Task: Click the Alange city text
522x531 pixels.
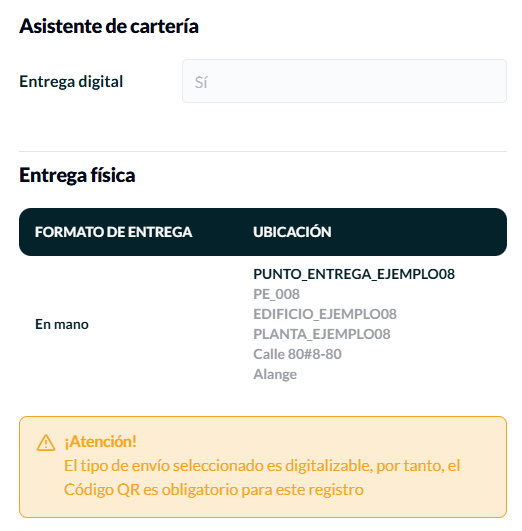Action: click(275, 374)
